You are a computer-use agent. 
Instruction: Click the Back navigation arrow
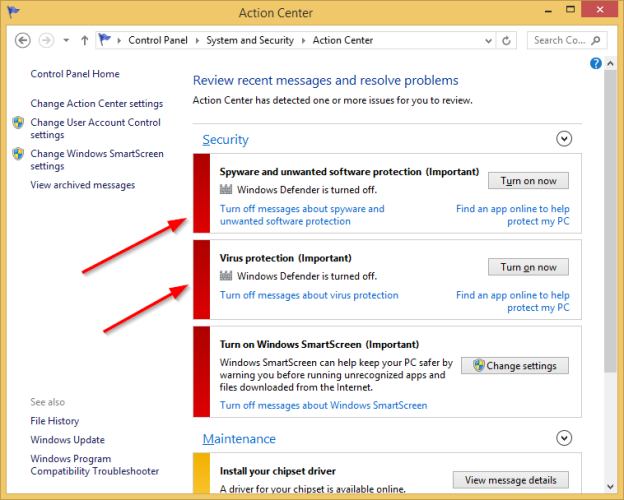23,40
